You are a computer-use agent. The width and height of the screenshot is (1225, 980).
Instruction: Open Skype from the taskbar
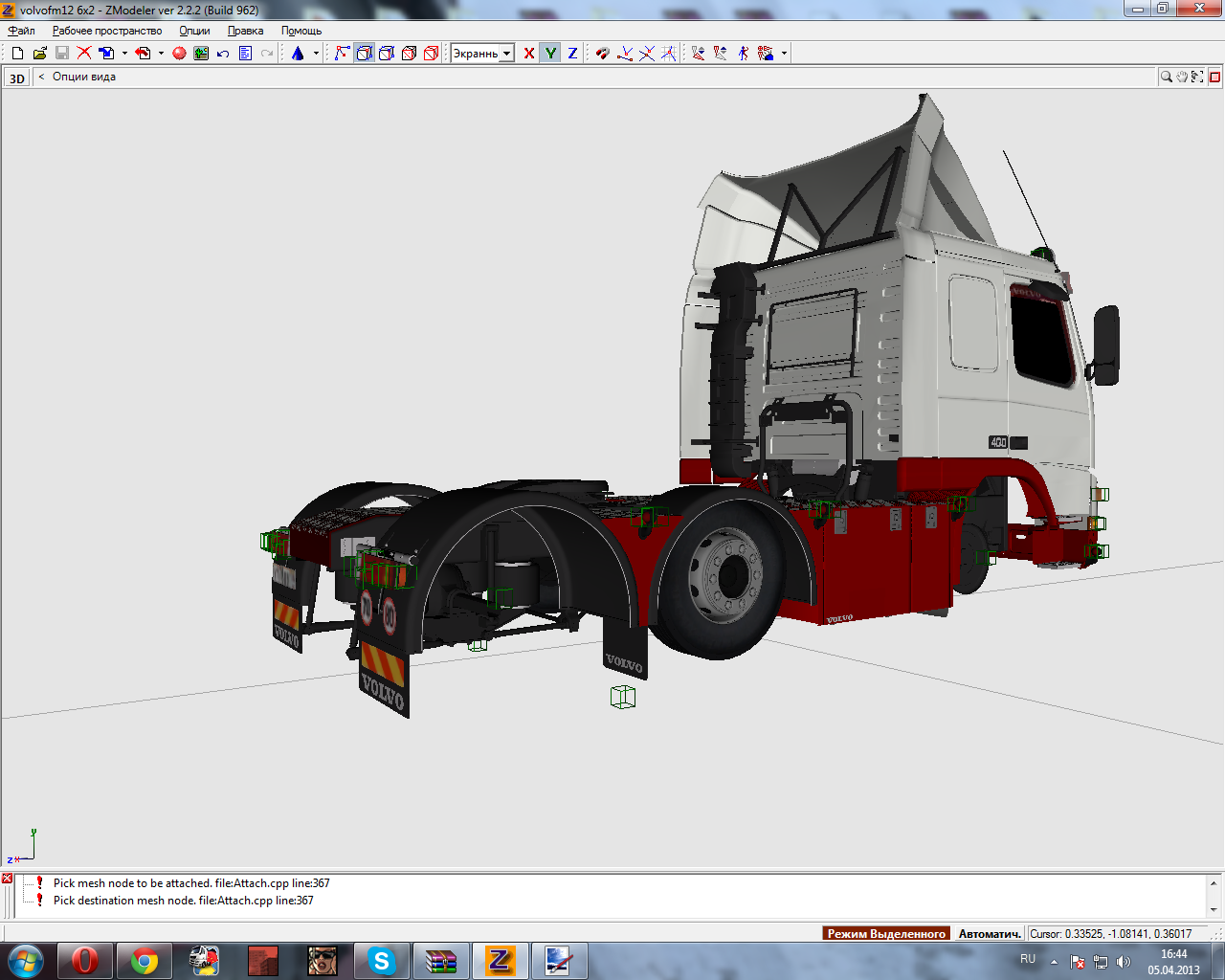click(382, 960)
